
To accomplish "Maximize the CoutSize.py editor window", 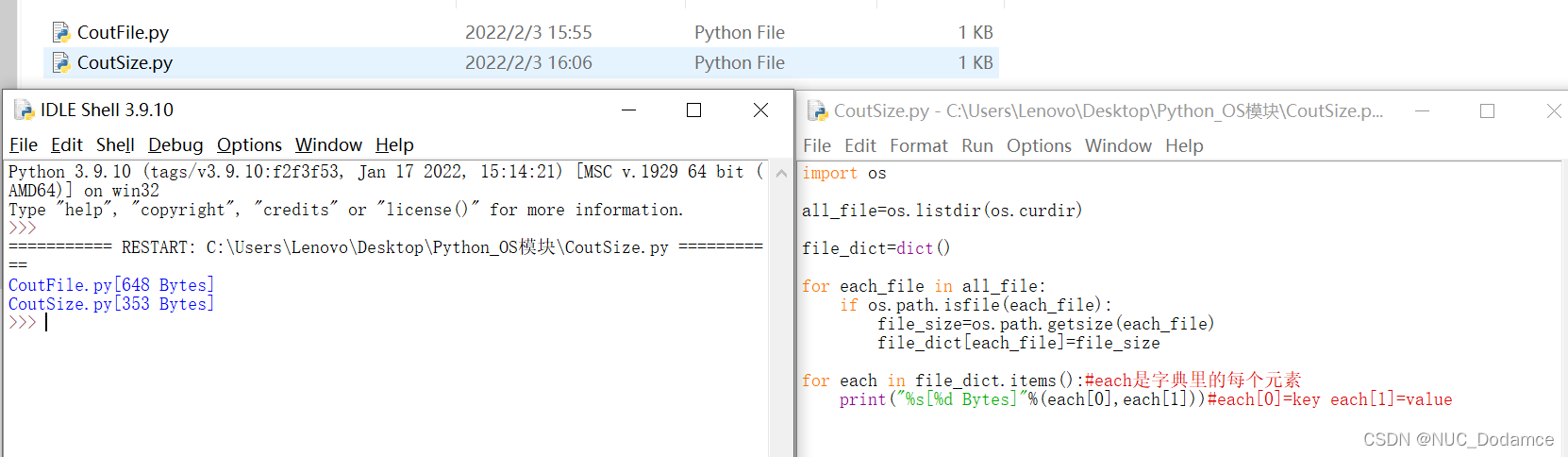I will click(1487, 111).
